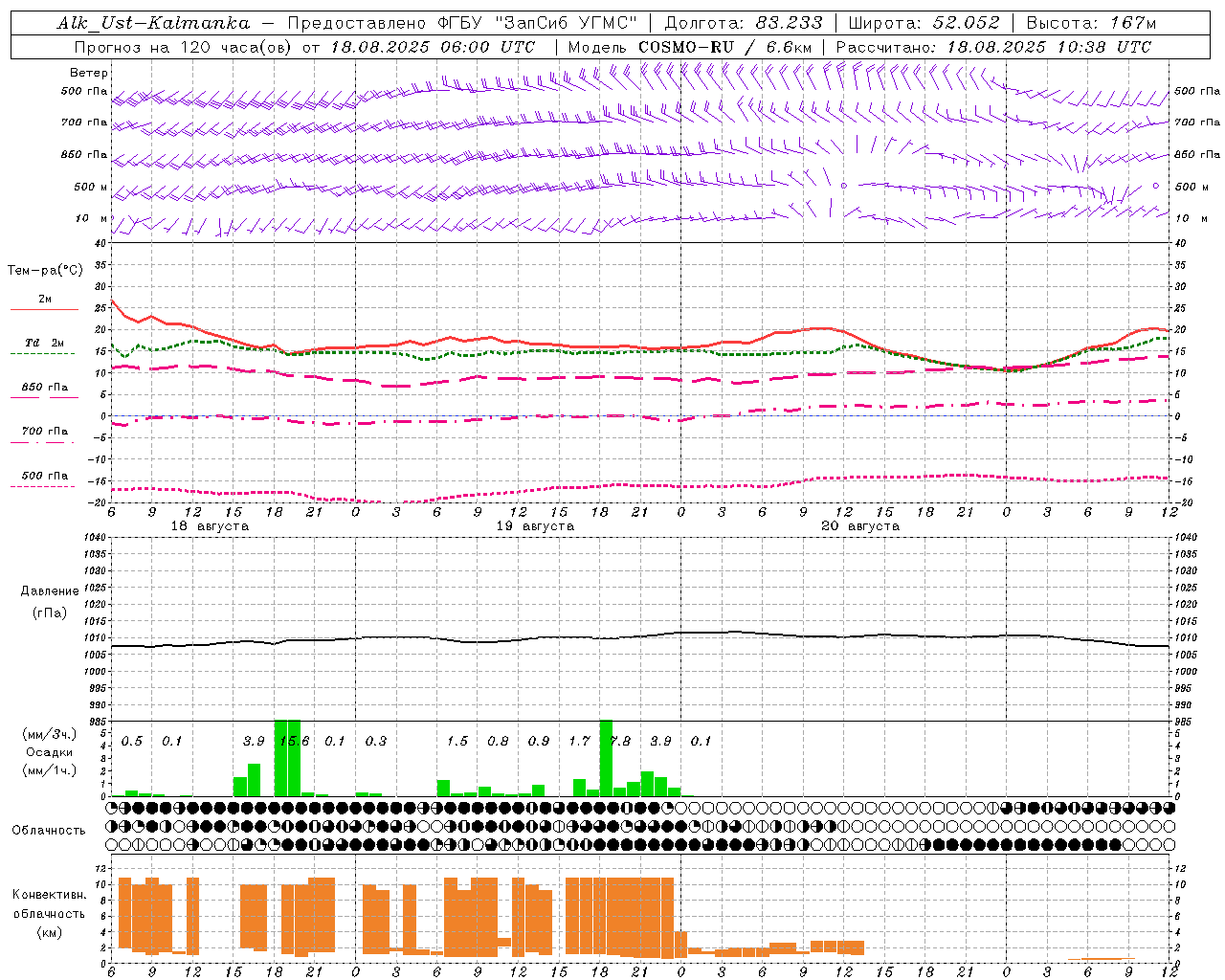The image size is (1225, 980).
Task: Click the Тем-ра(°C) axis label
Action: [x=45, y=271]
